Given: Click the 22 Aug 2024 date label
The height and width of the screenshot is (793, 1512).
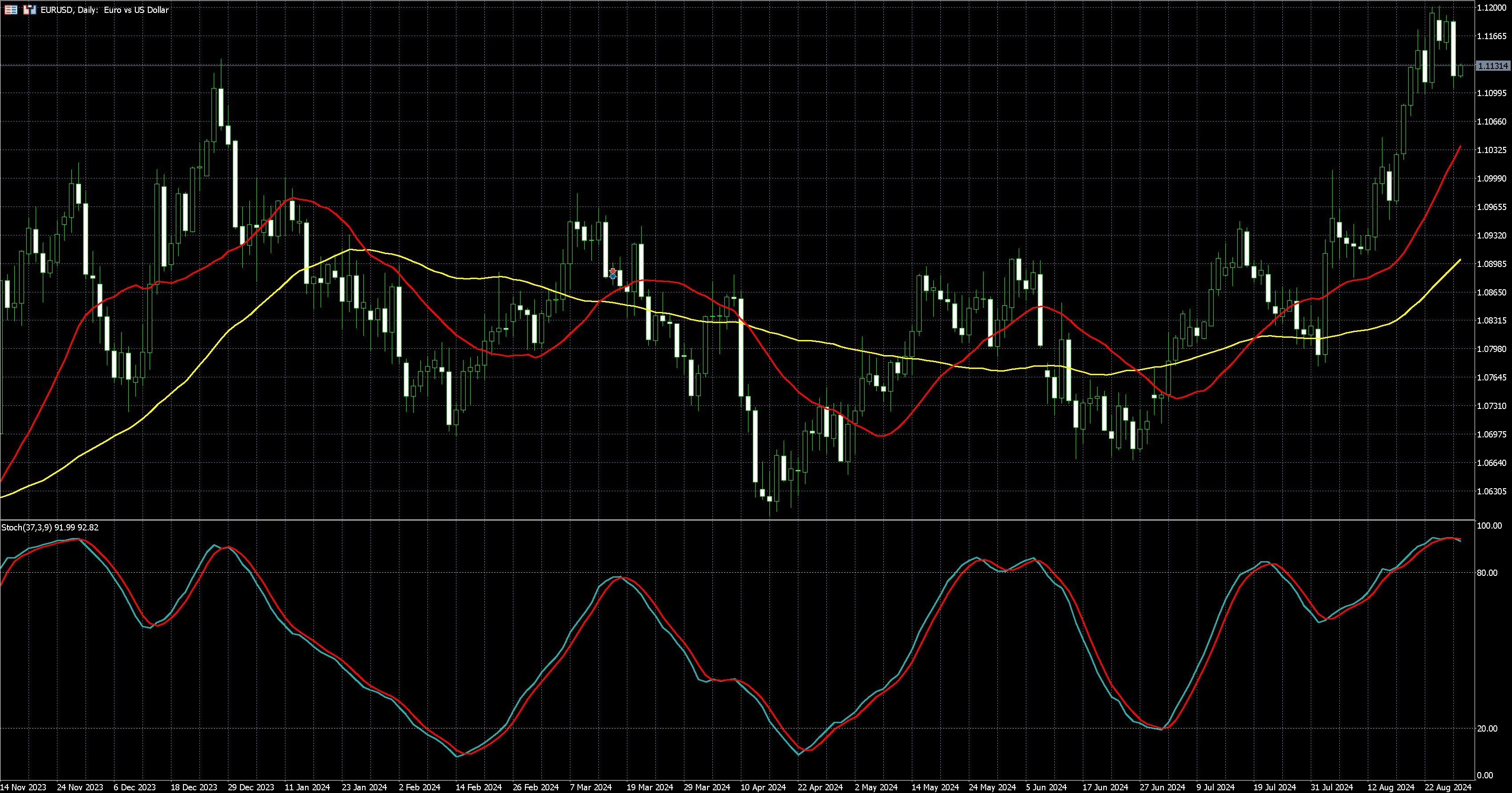Looking at the screenshot, I should coord(1448,787).
